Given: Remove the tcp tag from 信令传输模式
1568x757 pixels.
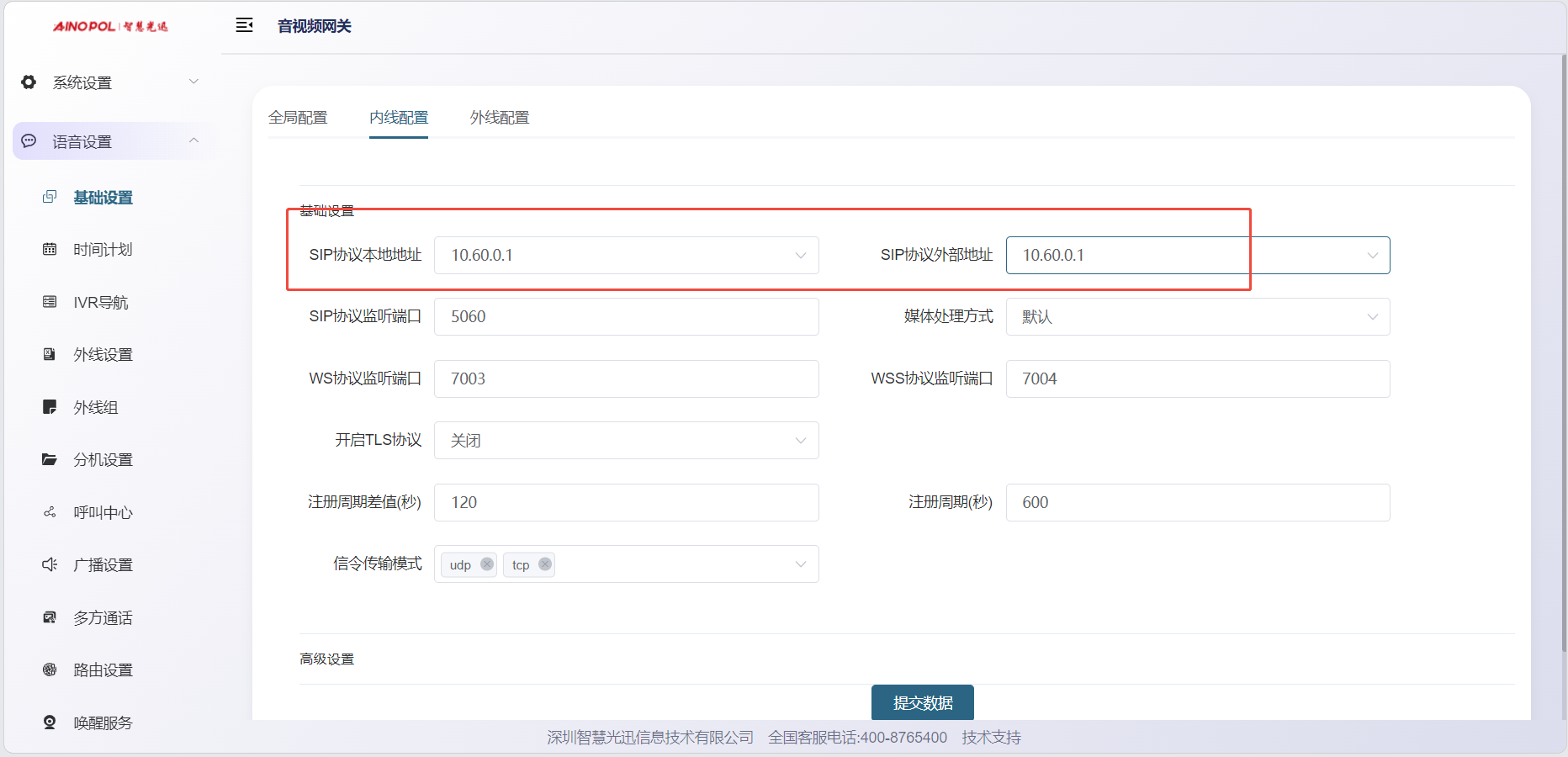Looking at the screenshot, I should click(545, 564).
